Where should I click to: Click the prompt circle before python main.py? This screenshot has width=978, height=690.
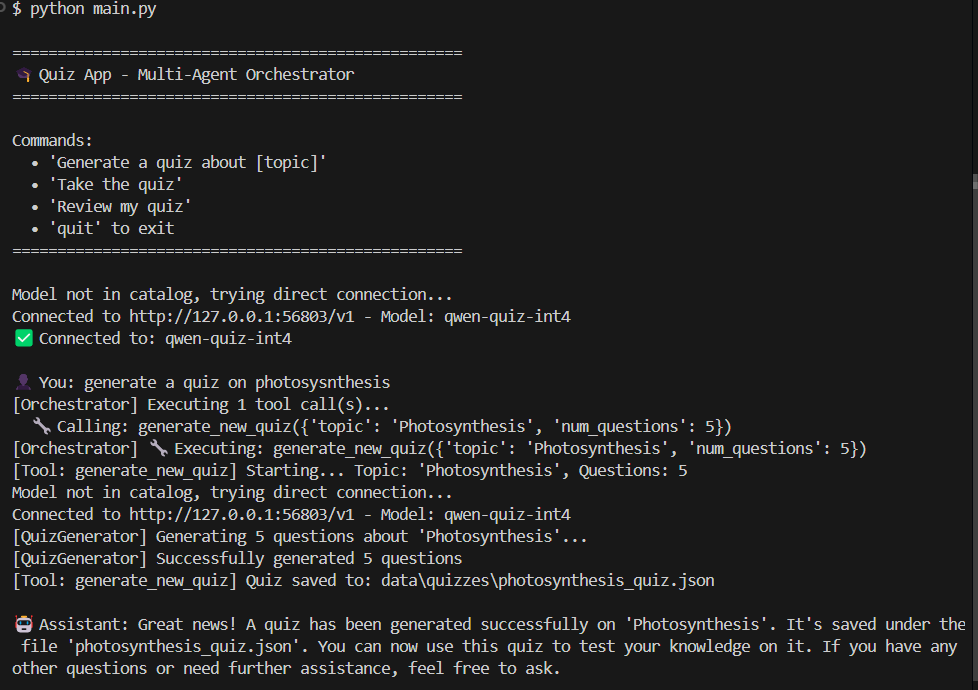tap(2, 8)
